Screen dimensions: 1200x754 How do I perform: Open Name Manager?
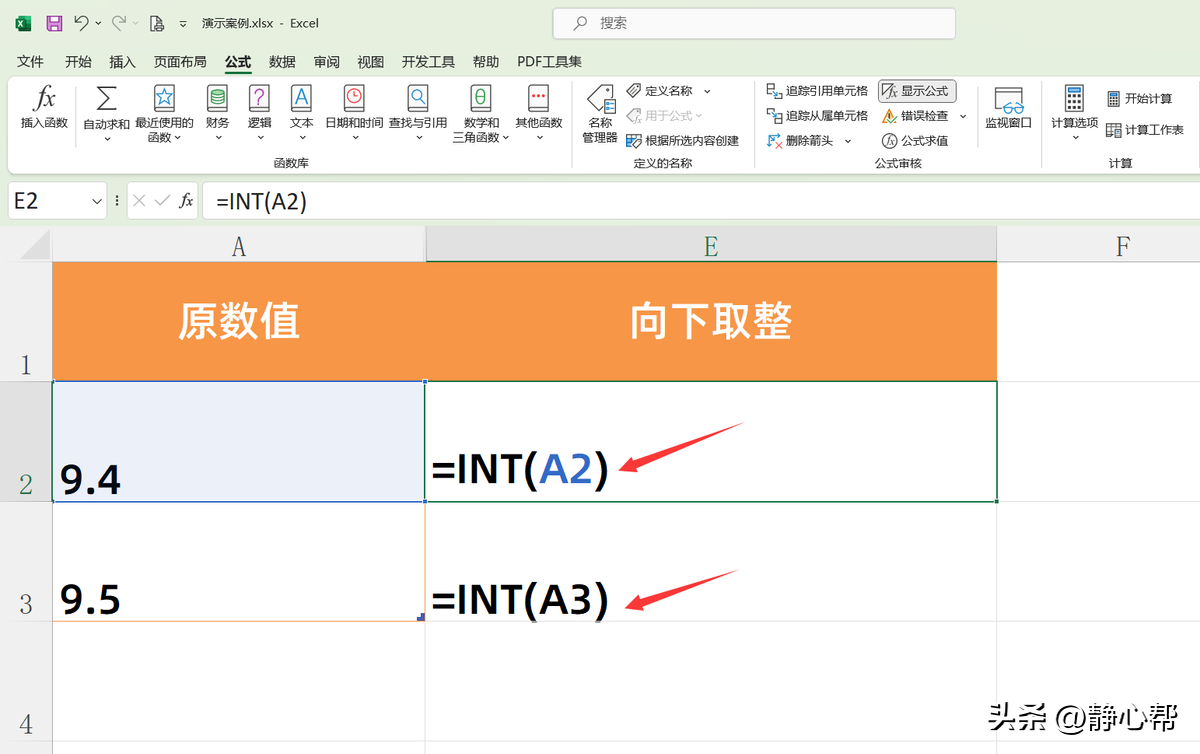pos(600,114)
